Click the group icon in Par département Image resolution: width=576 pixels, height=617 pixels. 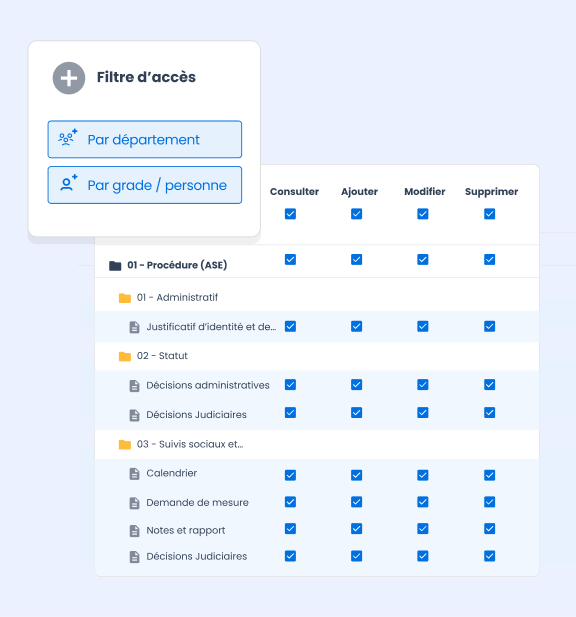(x=68, y=138)
